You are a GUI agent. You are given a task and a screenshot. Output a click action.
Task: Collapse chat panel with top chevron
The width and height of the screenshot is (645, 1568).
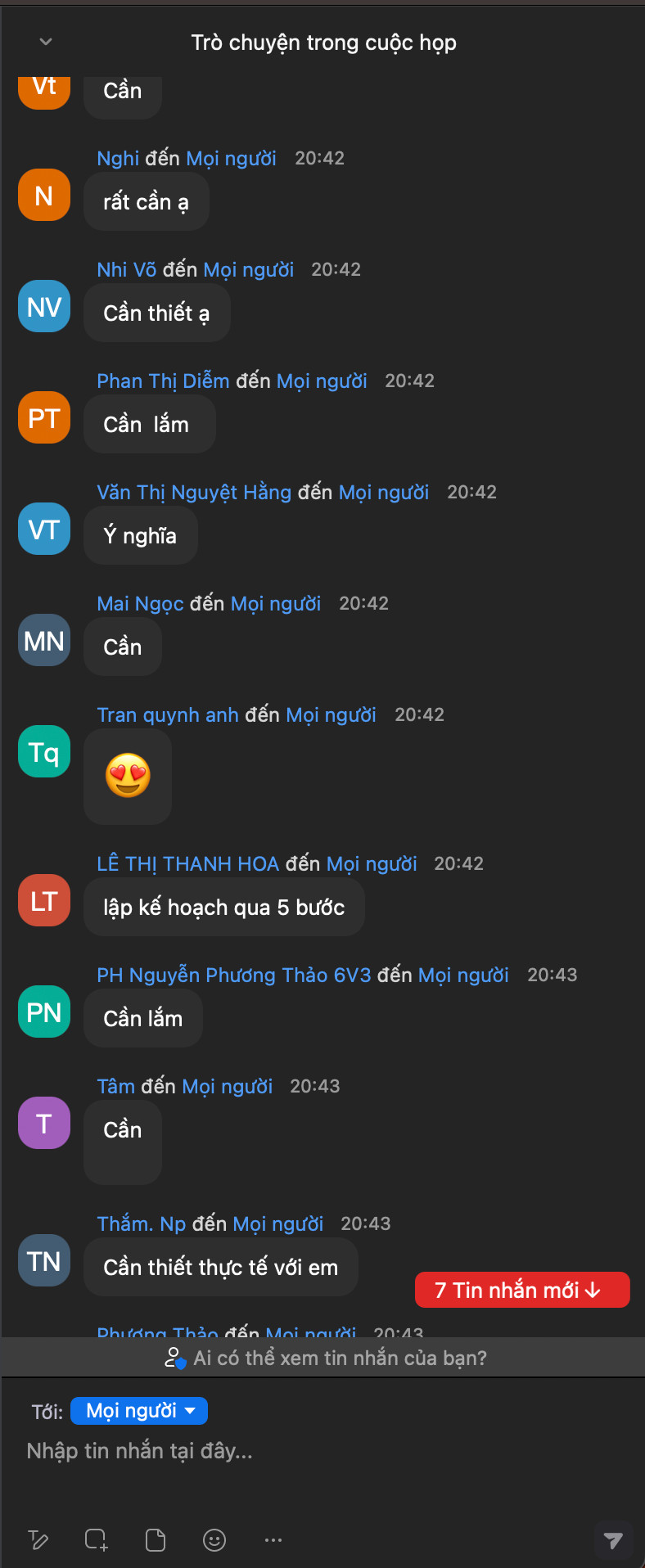[46, 42]
